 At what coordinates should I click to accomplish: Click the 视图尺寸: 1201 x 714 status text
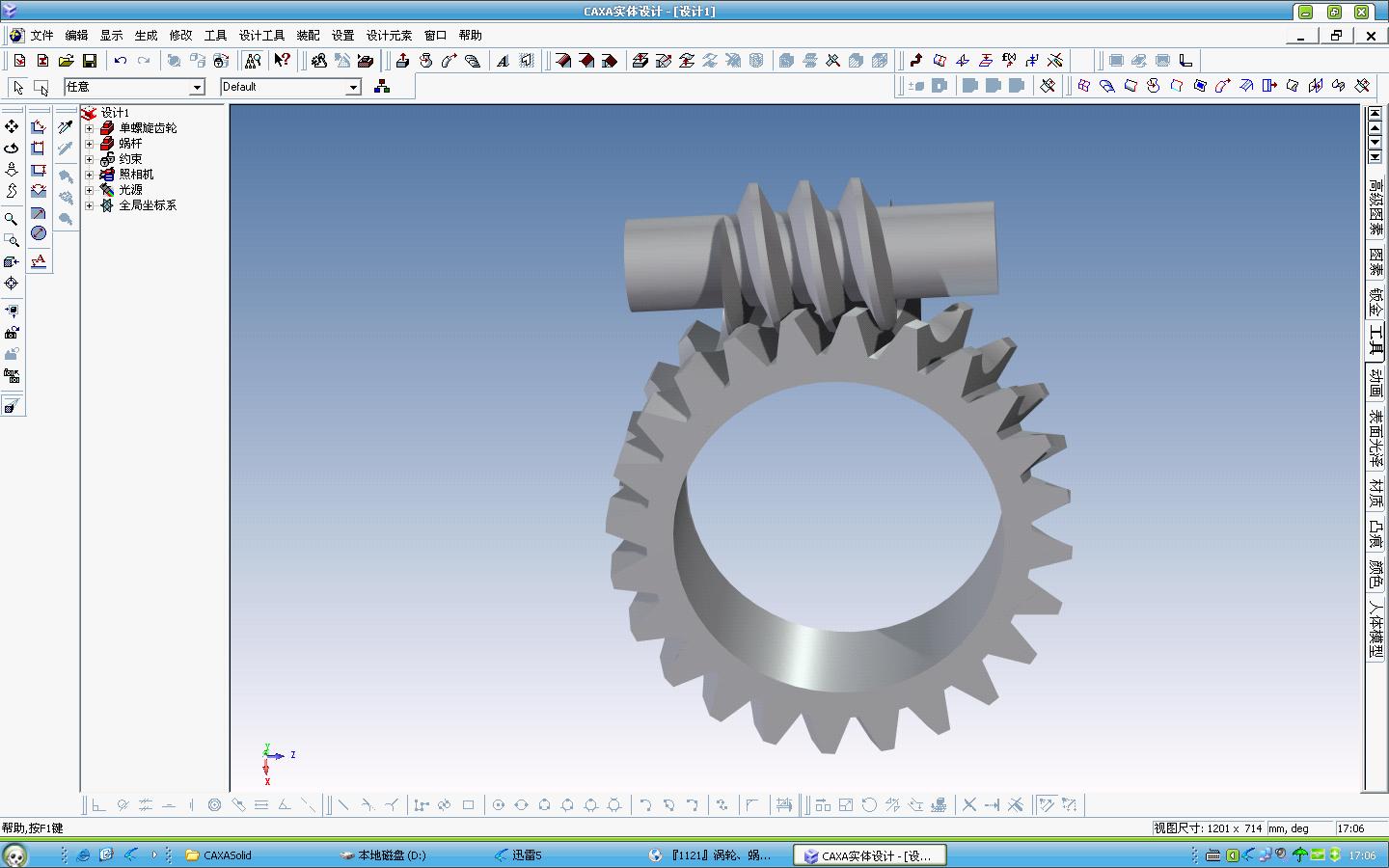click(x=1208, y=828)
